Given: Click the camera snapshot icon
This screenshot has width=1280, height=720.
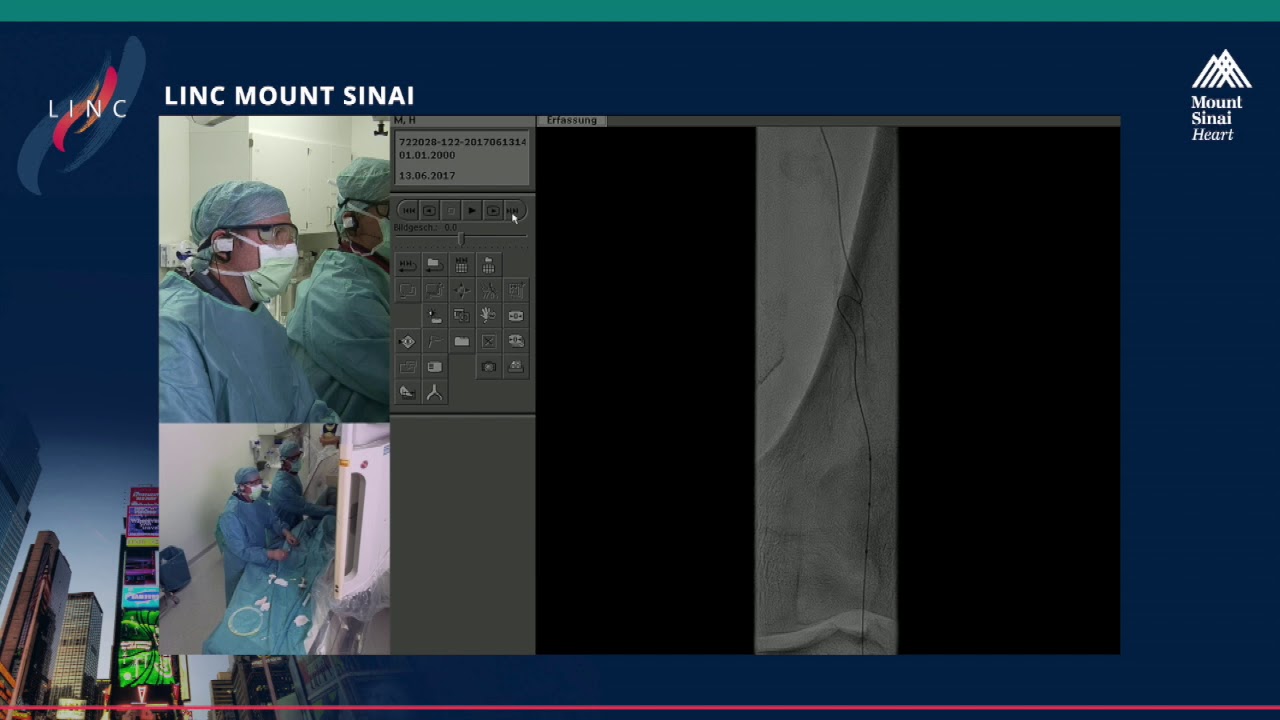Looking at the screenshot, I should [489, 367].
